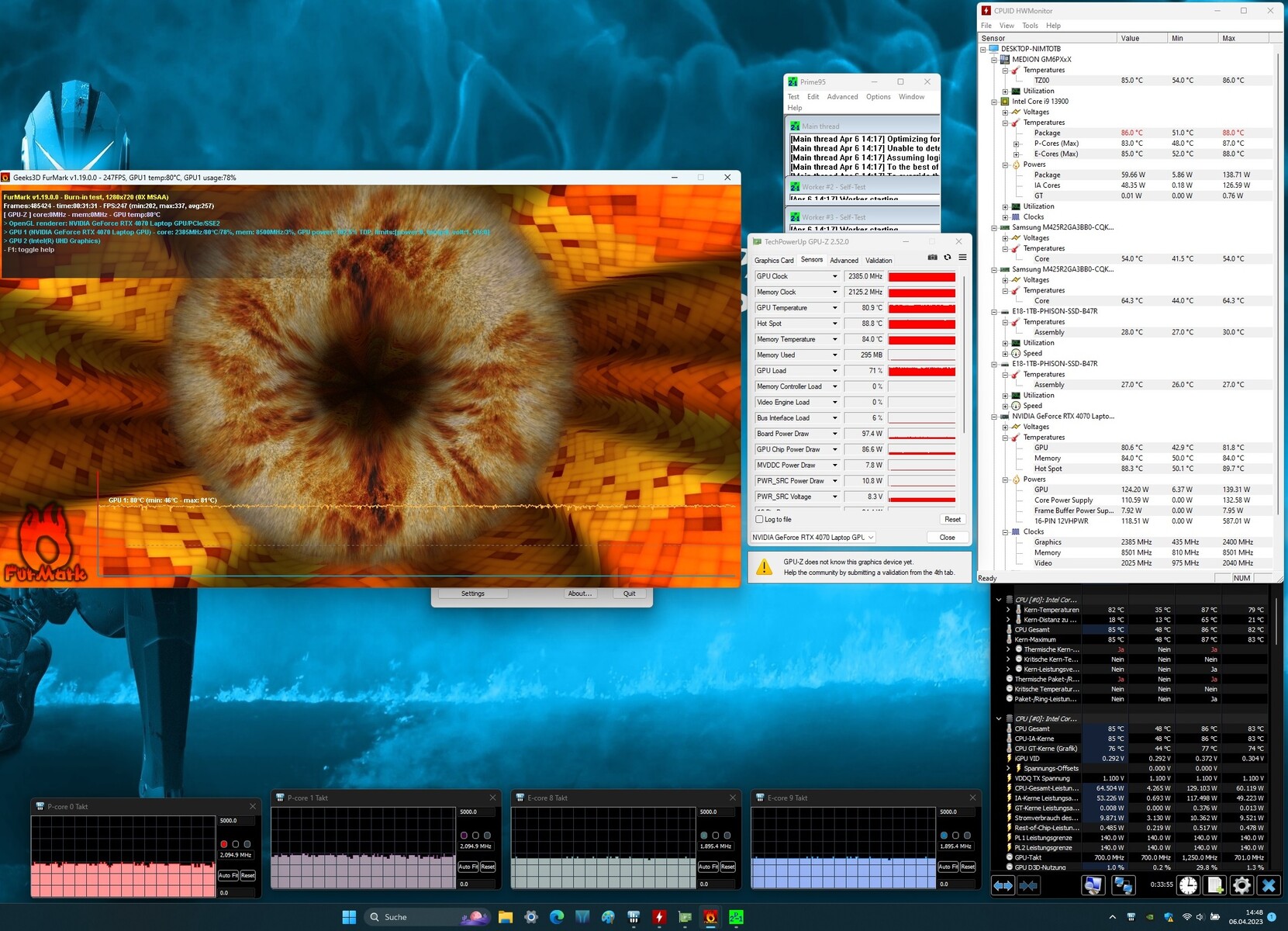Click Close button in GPU-Z
The width and height of the screenshot is (1288, 931).
pos(947,537)
